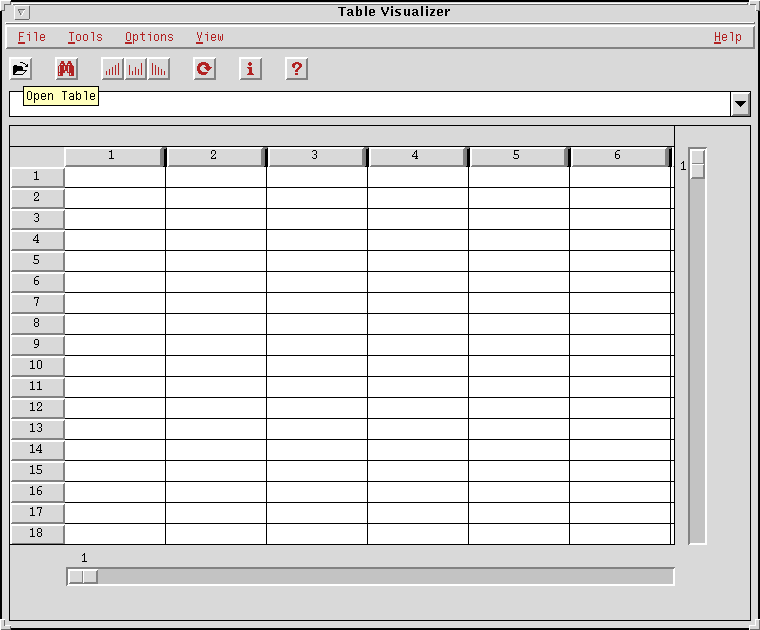Open the binoculars search tool
The width and height of the screenshot is (760, 630).
[66, 69]
